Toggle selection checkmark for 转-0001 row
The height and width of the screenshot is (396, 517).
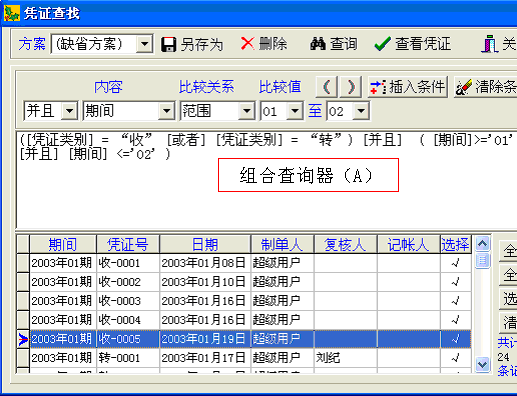pos(455,358)
